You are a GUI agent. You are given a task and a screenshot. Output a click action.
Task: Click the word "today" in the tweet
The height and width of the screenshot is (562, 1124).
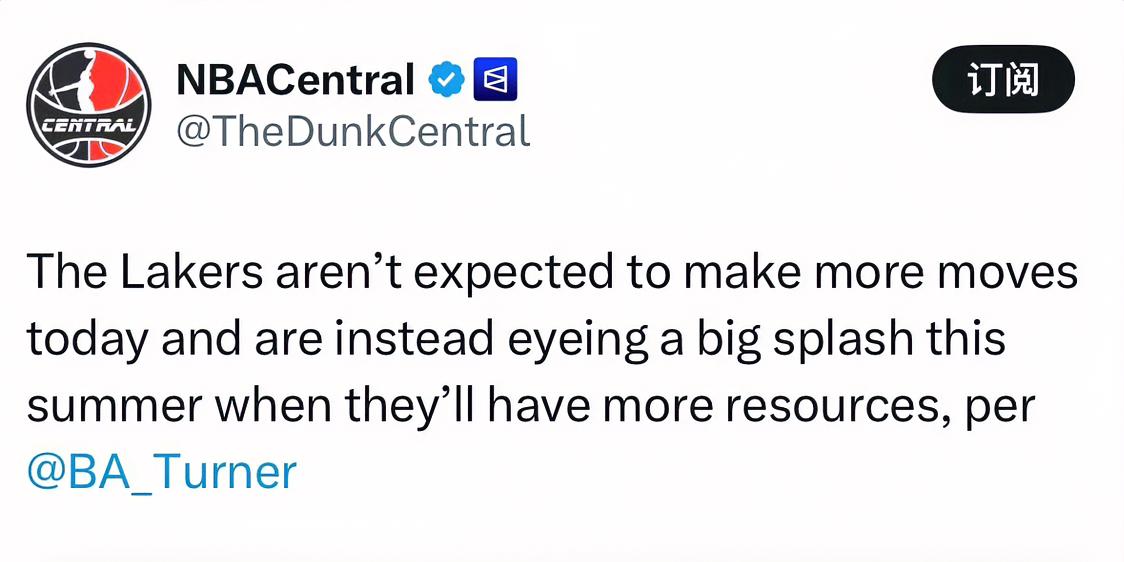click(87, 339)
